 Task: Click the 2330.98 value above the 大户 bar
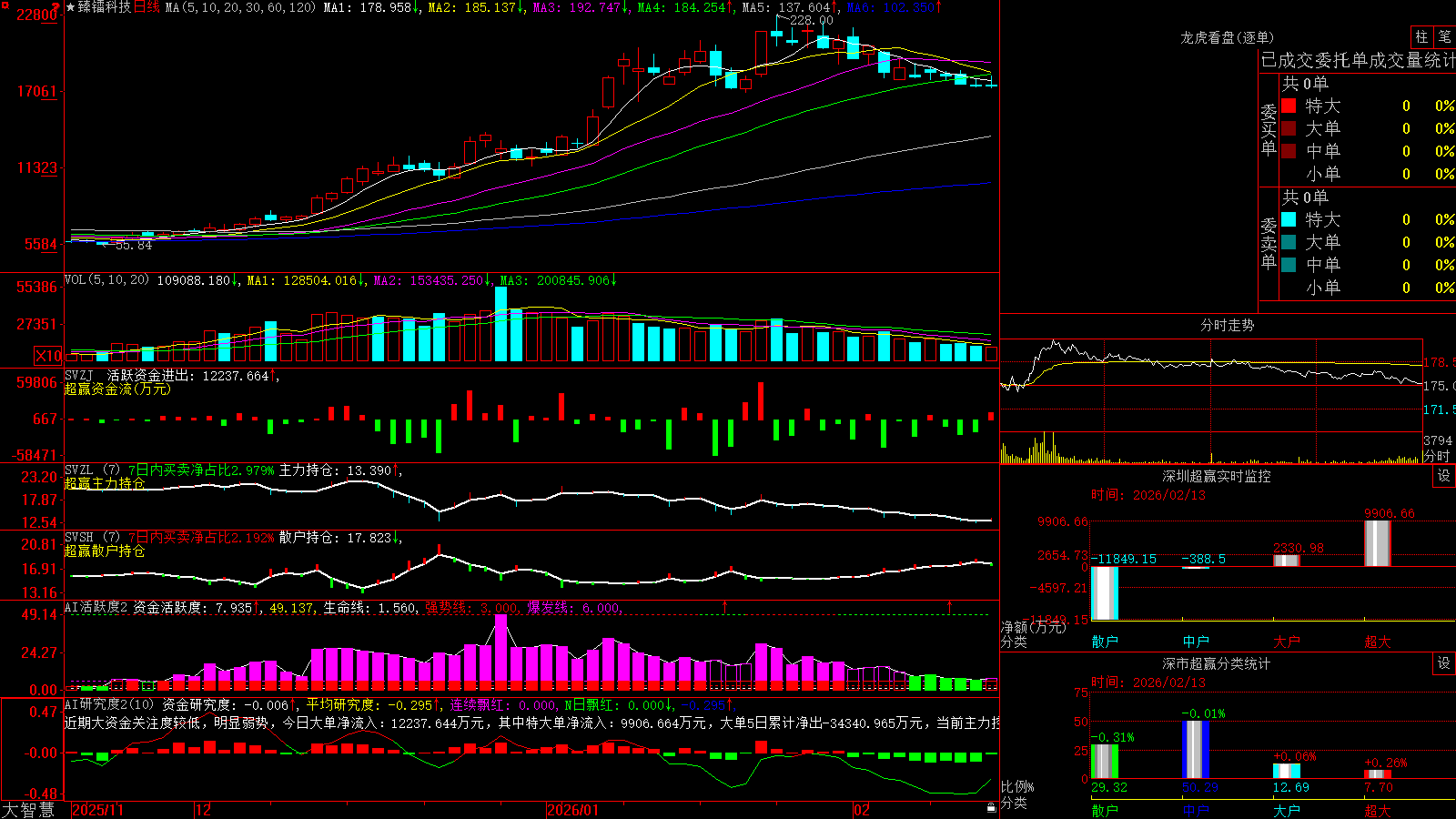[x=1299, y=548]
